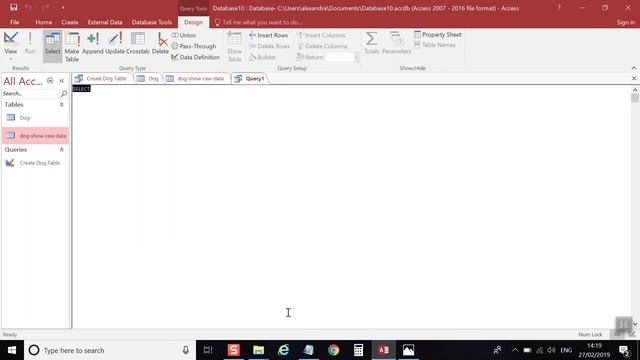Close the current Query1 document
This screenshot has width=640, height=360.
point(634,78)
